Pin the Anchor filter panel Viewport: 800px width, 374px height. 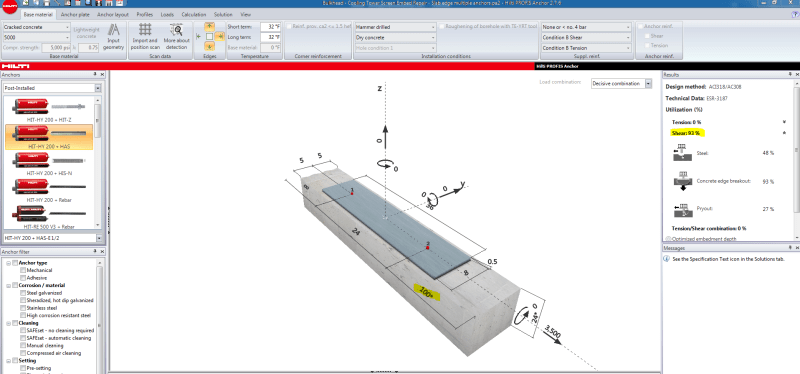click(x=95, y=252)
